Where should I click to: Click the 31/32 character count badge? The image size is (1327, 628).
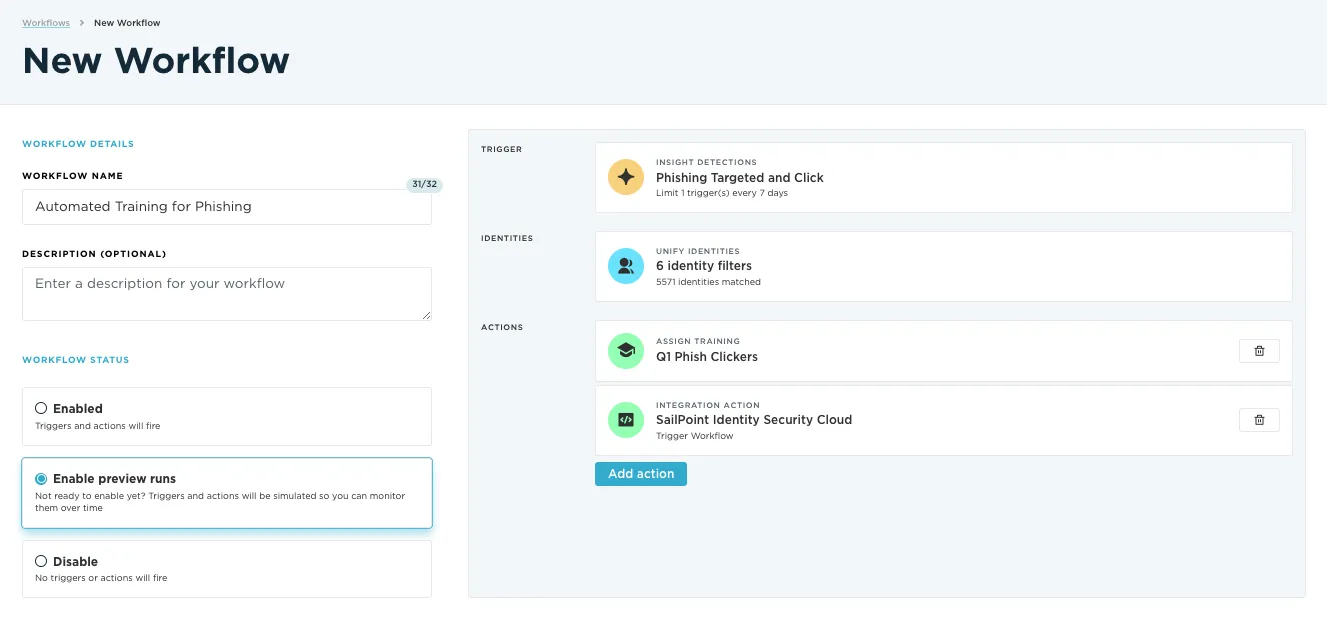(x=425, y=184)
